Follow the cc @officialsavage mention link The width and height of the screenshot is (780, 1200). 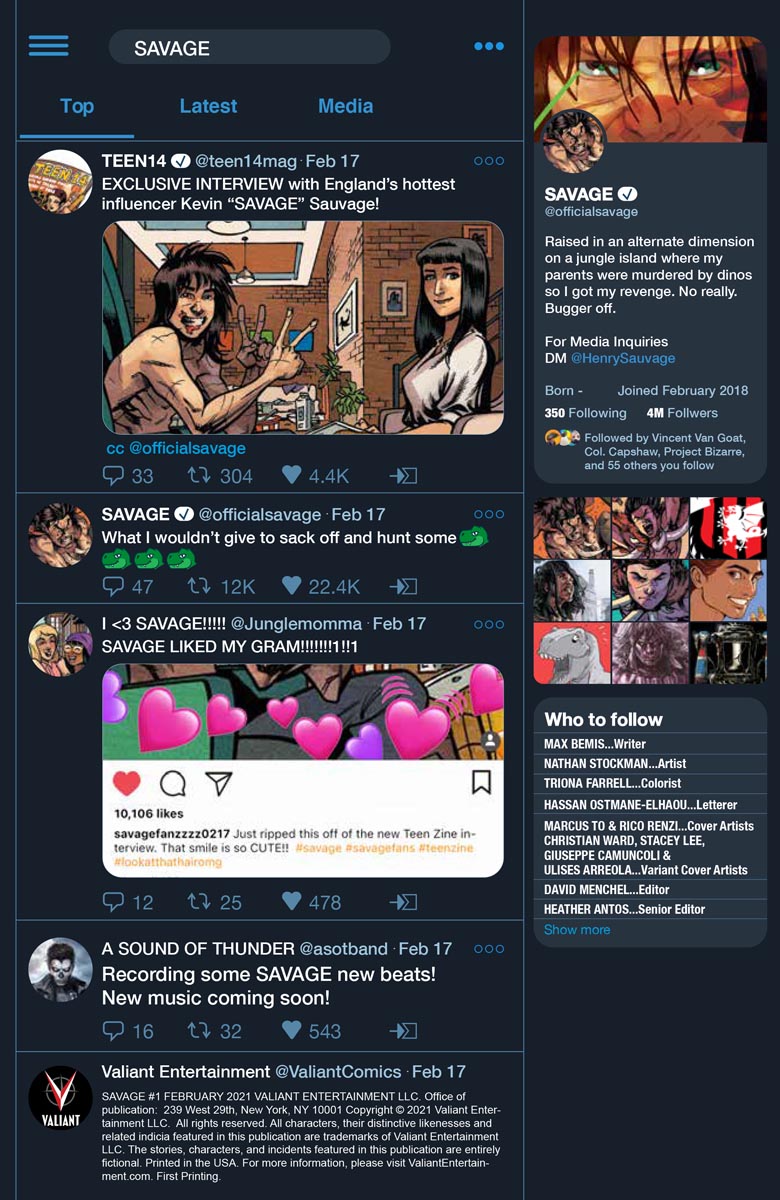pos(176,449)
